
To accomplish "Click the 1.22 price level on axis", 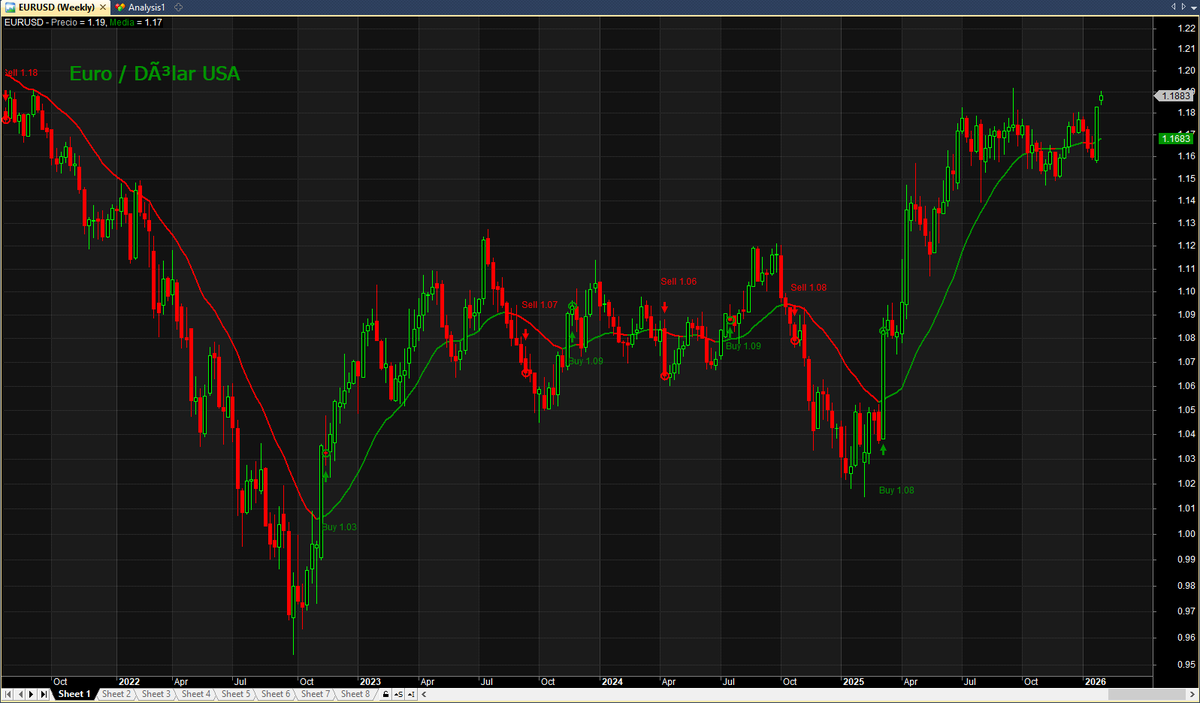I will pos(1185,28).
